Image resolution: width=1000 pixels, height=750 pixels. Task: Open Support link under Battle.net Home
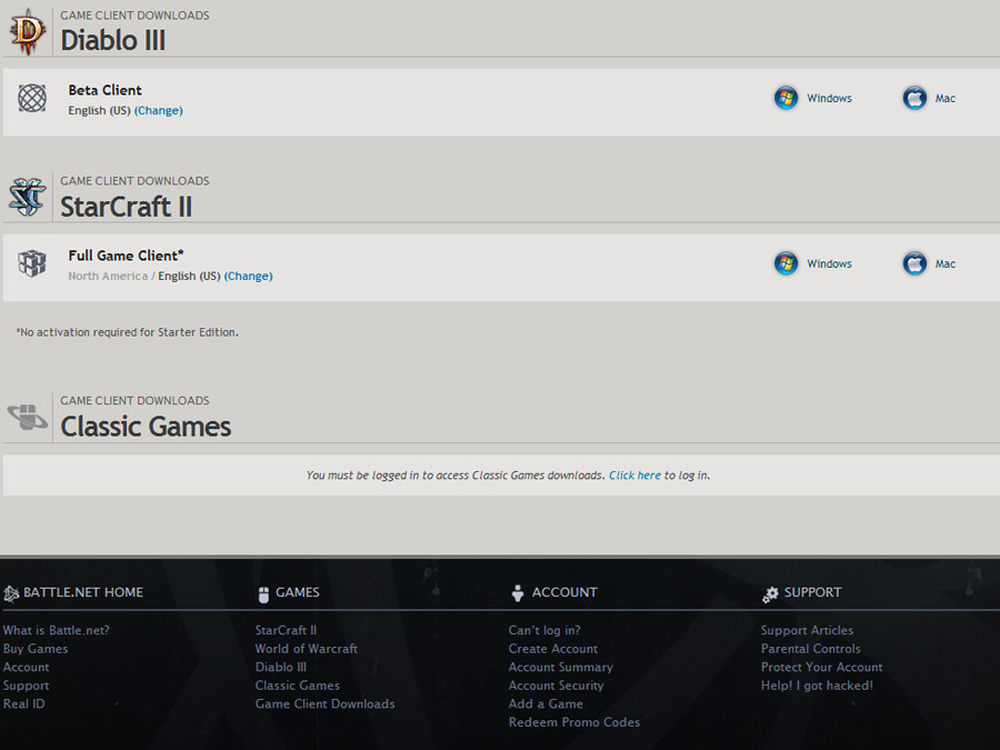(x=26, y=686)
